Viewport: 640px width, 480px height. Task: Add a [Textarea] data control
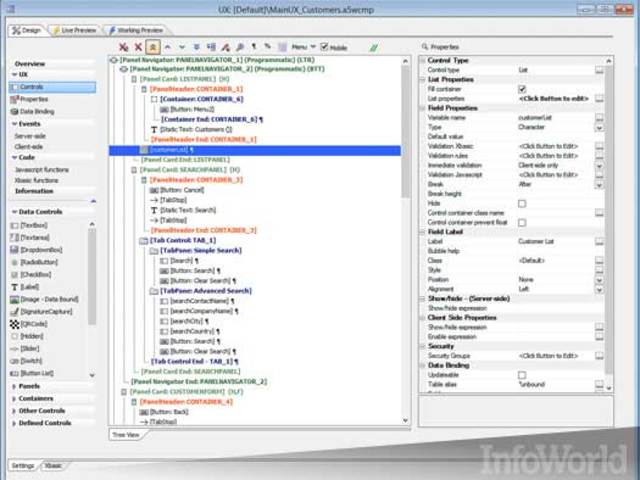(x=30, y=238)
